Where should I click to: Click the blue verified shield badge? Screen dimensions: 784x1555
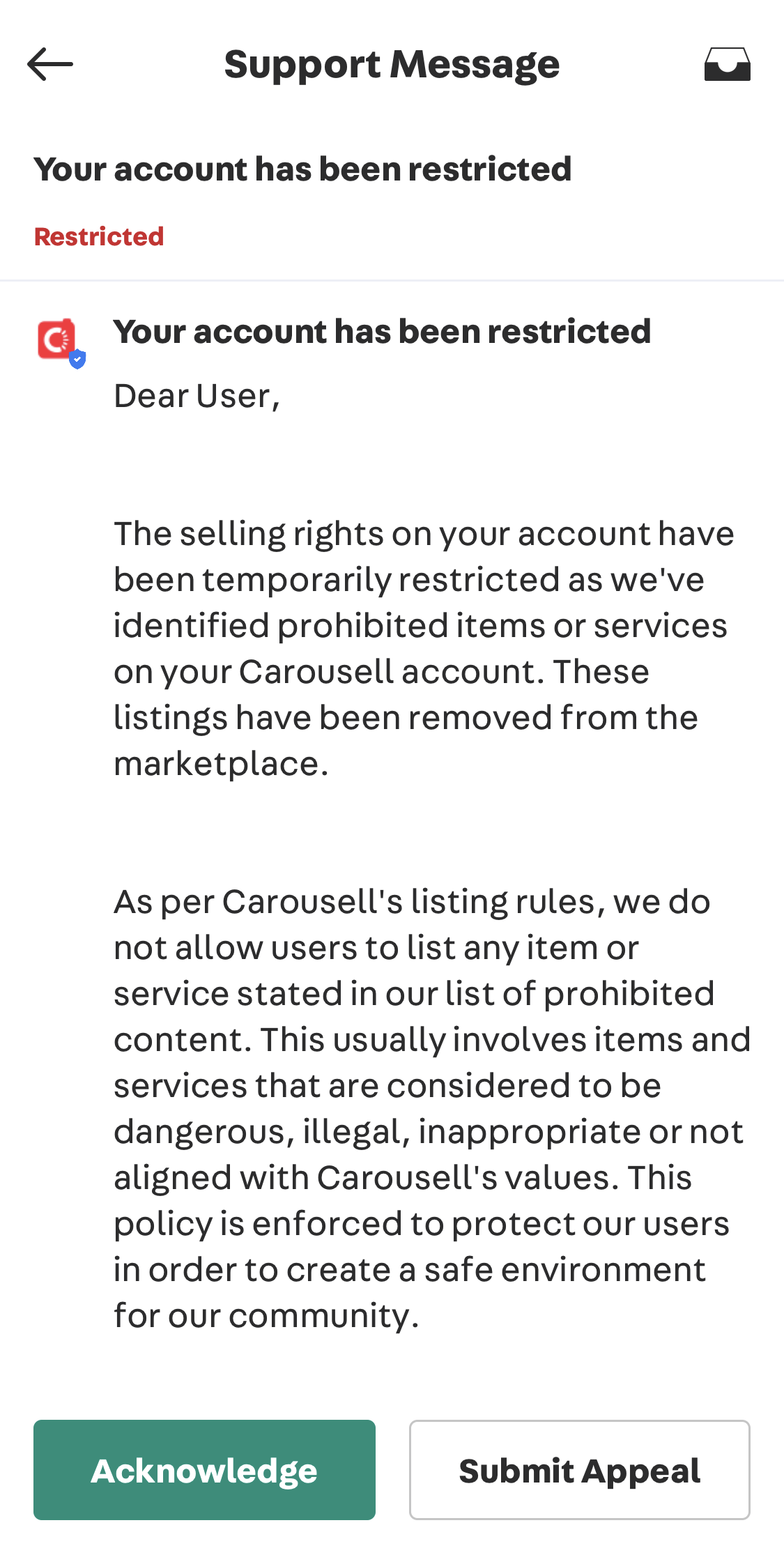(77, 359)
